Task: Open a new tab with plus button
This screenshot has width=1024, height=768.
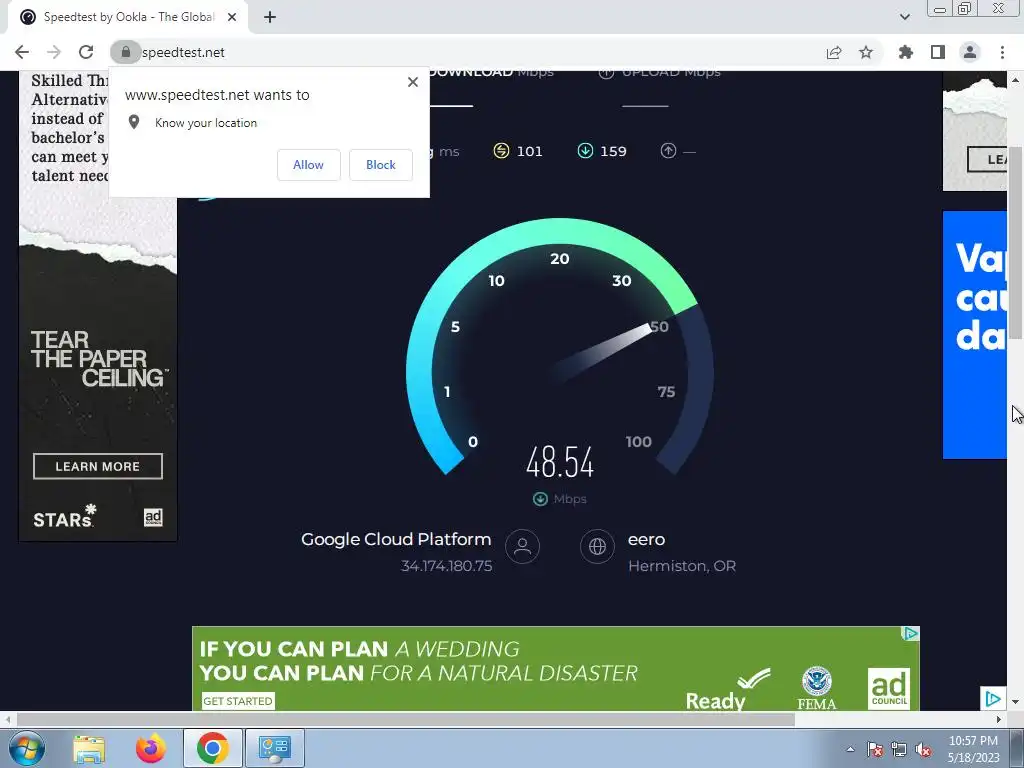Action: [270, 17]
